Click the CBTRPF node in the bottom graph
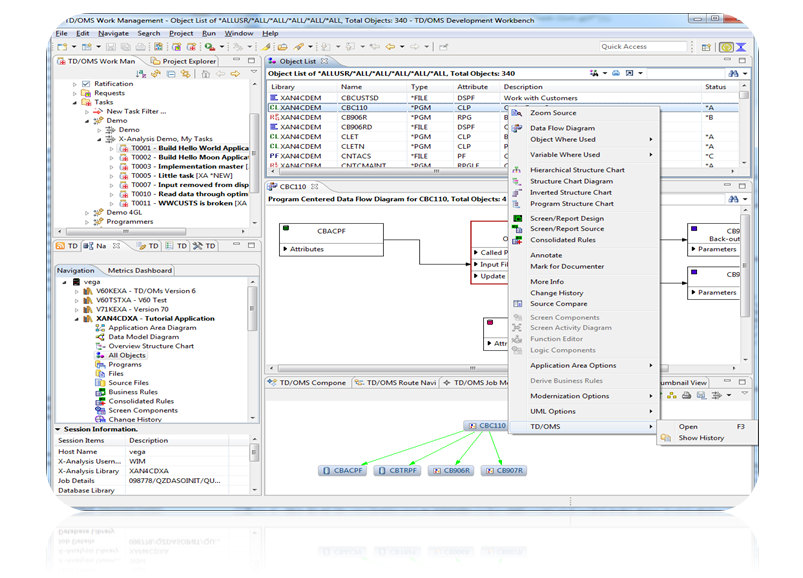Screen dimensions: 803x578 tap(397, 470)
